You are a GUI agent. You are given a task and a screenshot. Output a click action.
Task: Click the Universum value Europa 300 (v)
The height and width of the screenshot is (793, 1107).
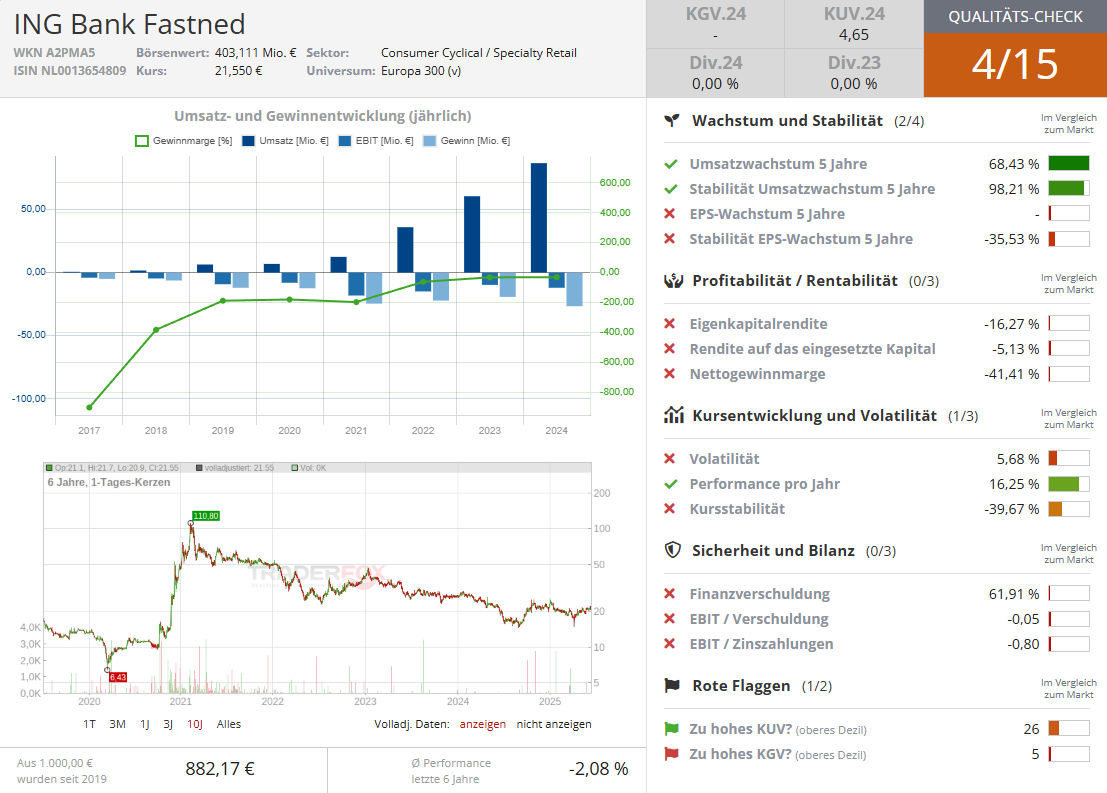421,71
